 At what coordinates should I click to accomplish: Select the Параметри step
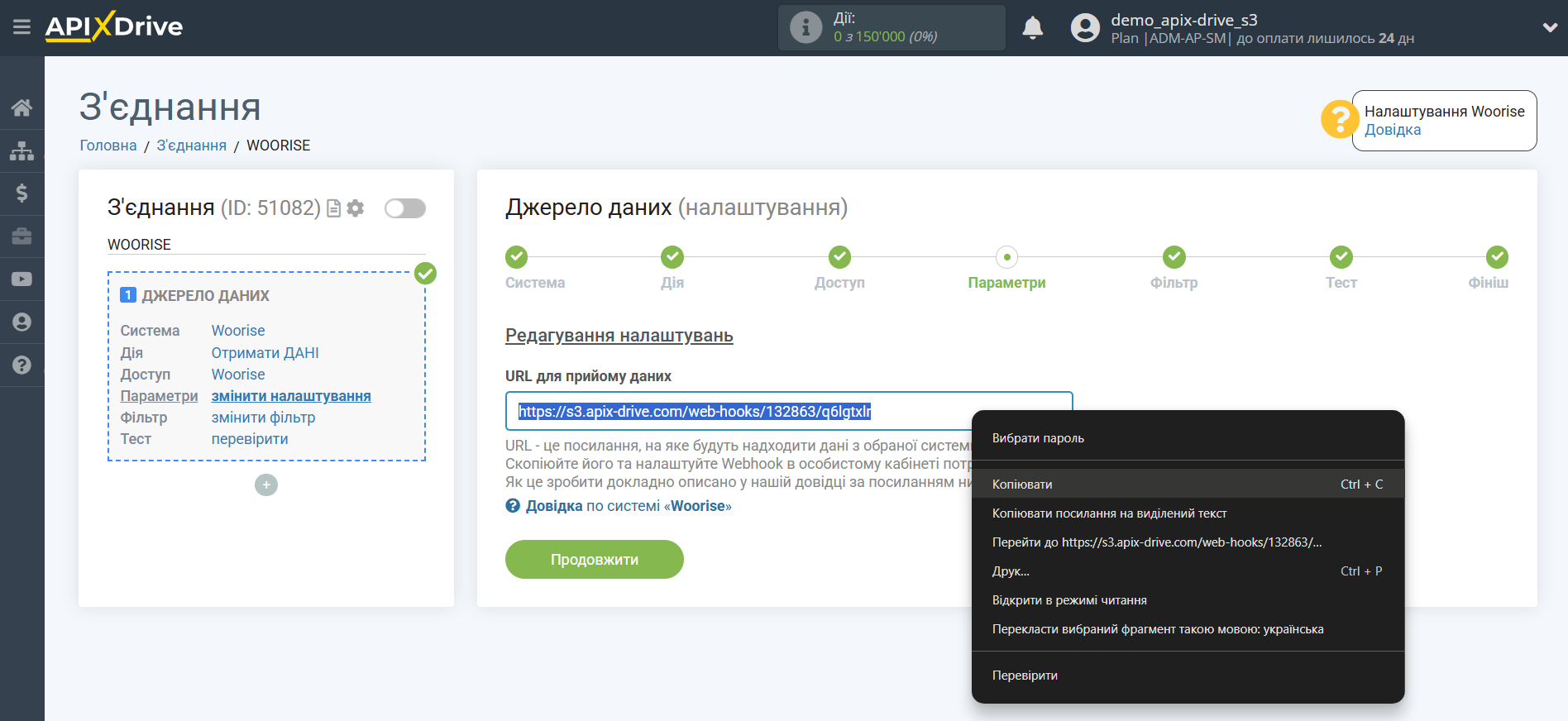pyautogui.click(x=1006, y=257)
